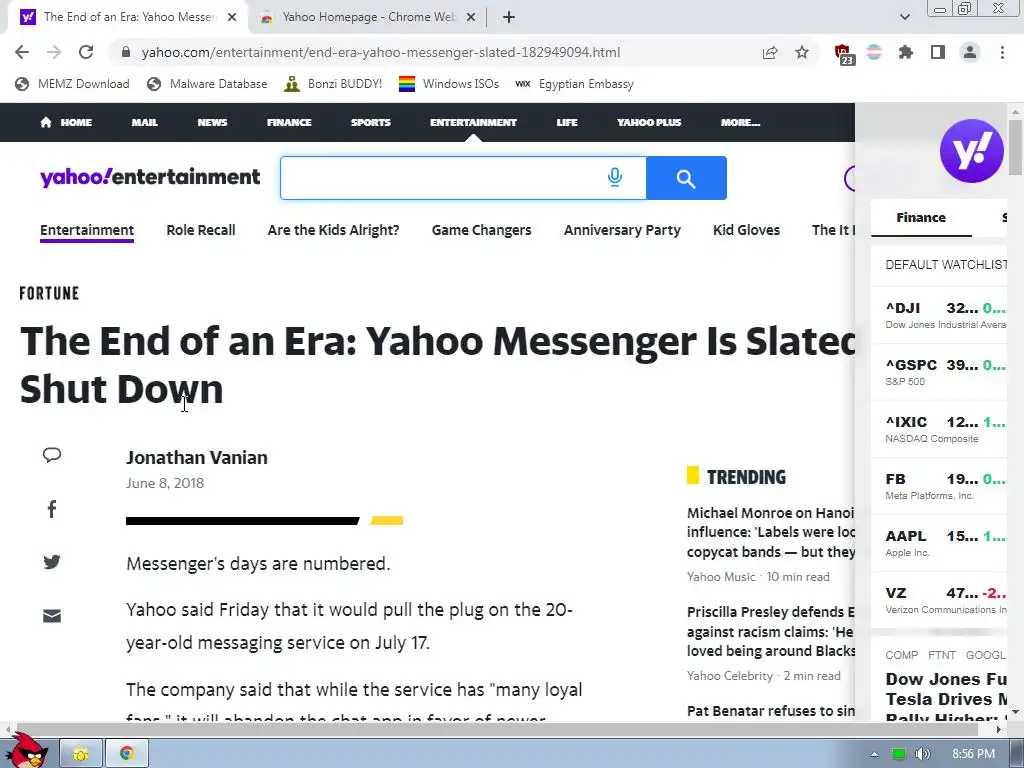Viewport: 1024px width, 768px height.
Task: Click the underlined Entertainment section link
Action: (87, 230)
